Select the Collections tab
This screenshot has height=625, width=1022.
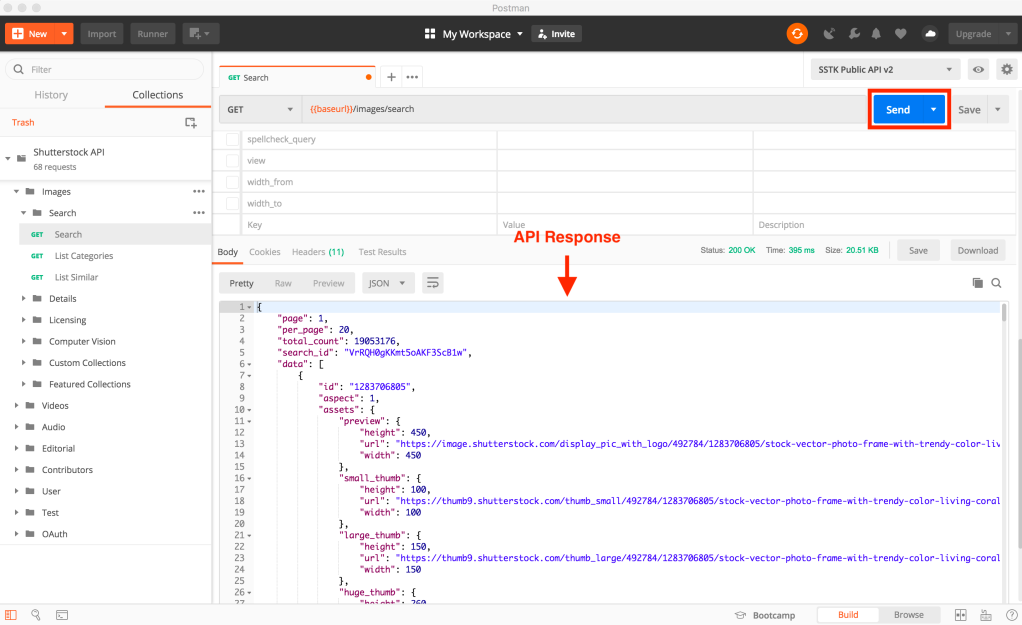(158, 95)
